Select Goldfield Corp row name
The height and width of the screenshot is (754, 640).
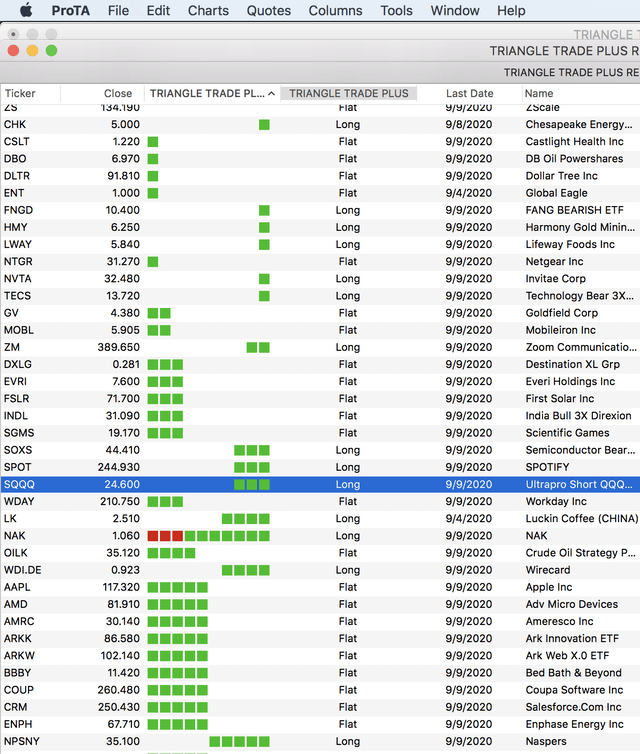tap(562, 313)
